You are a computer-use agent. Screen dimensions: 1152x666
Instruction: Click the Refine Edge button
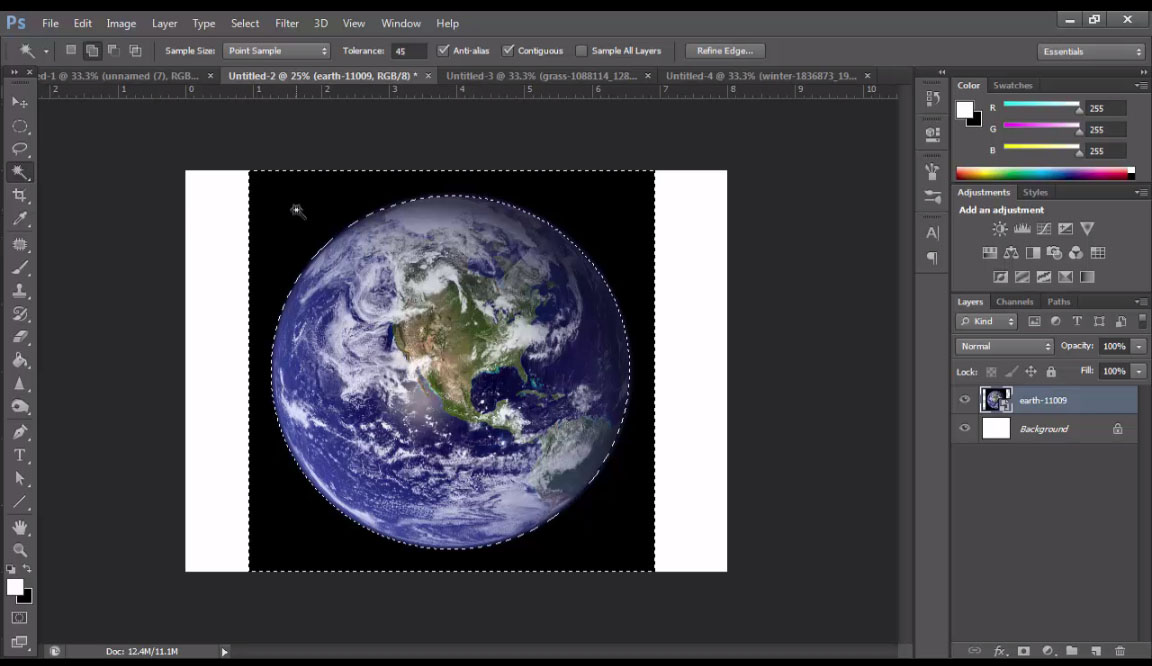click(724, 50)
